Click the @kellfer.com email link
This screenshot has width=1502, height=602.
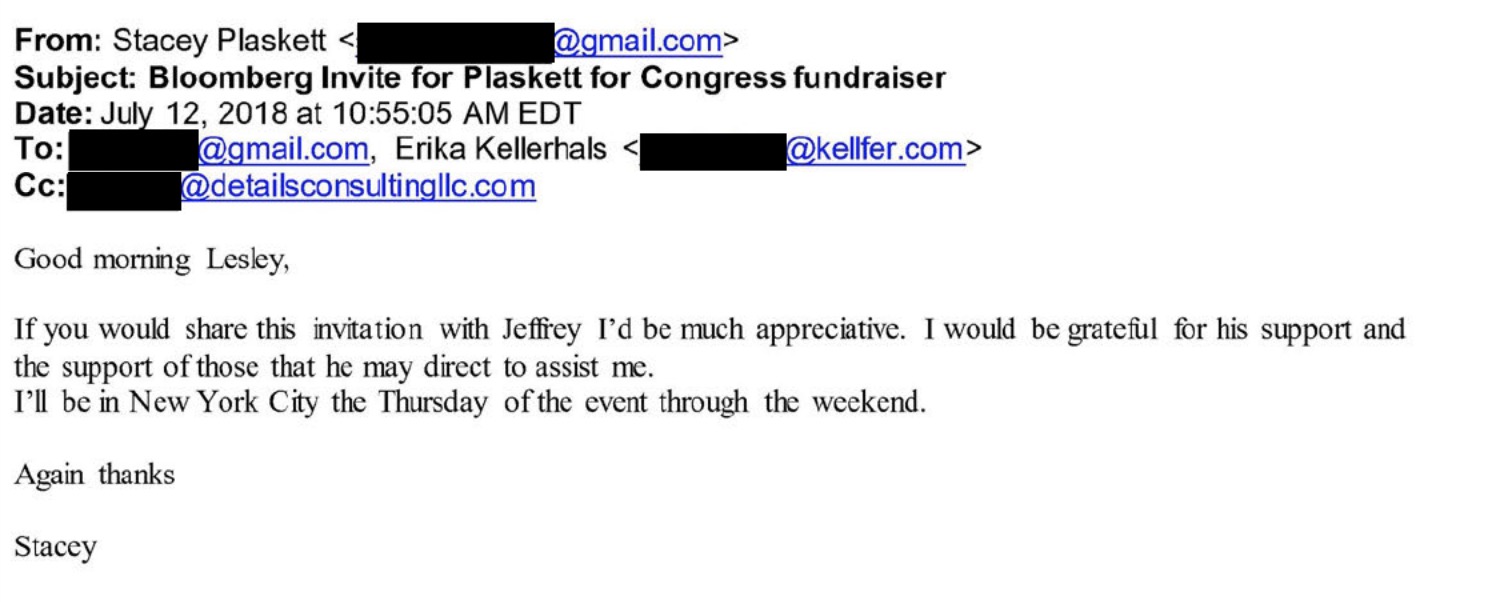[875, 150]
